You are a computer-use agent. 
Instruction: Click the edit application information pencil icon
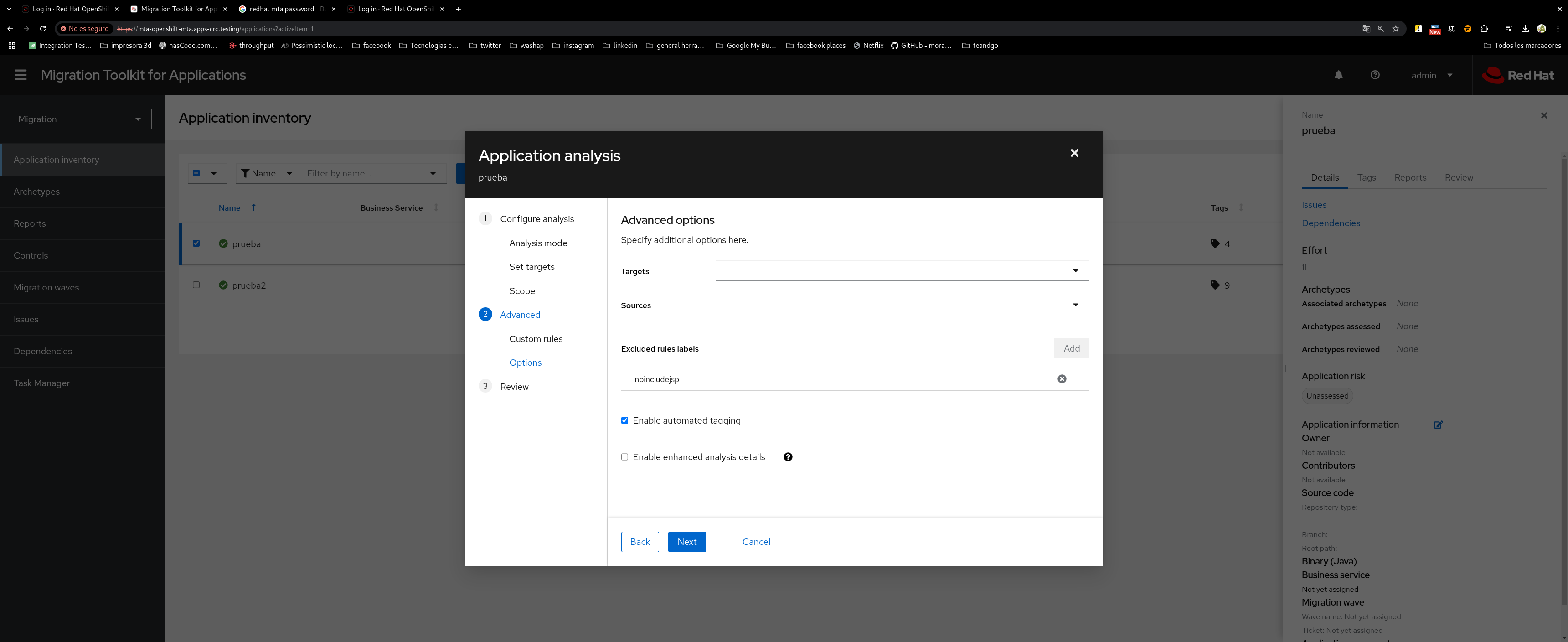[1438, 425]
